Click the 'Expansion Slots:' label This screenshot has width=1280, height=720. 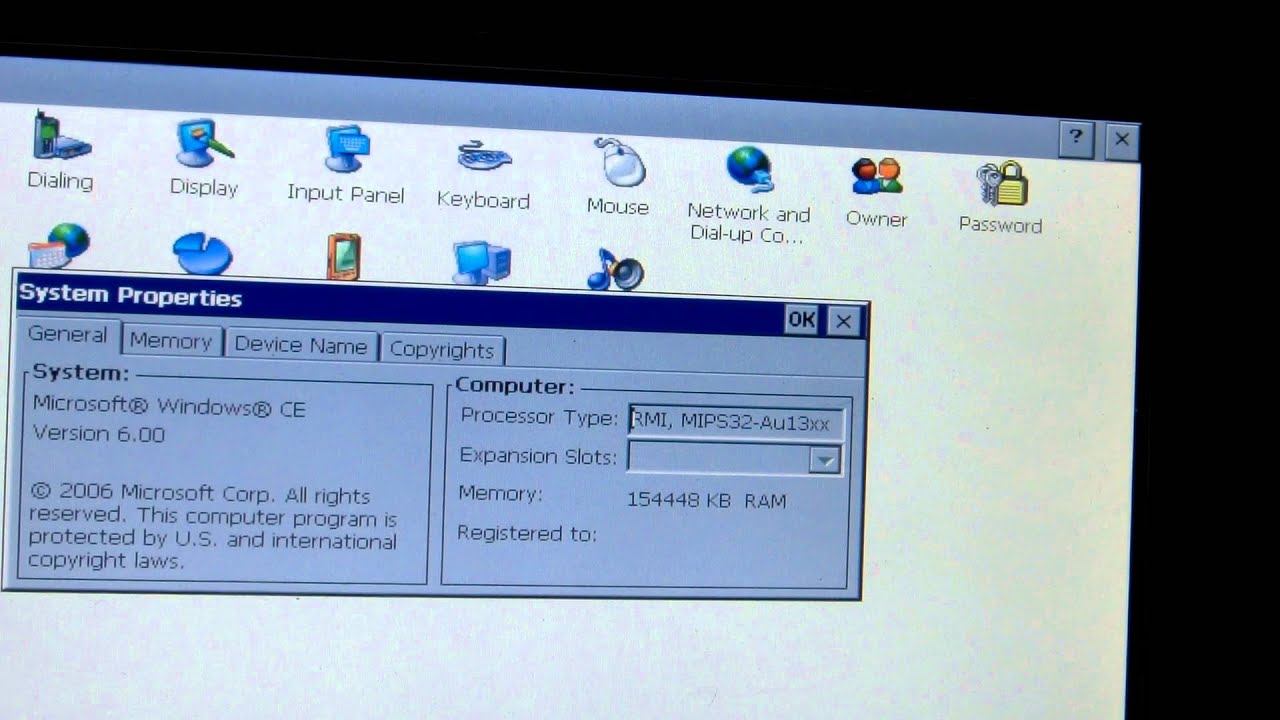coord(538,456)
